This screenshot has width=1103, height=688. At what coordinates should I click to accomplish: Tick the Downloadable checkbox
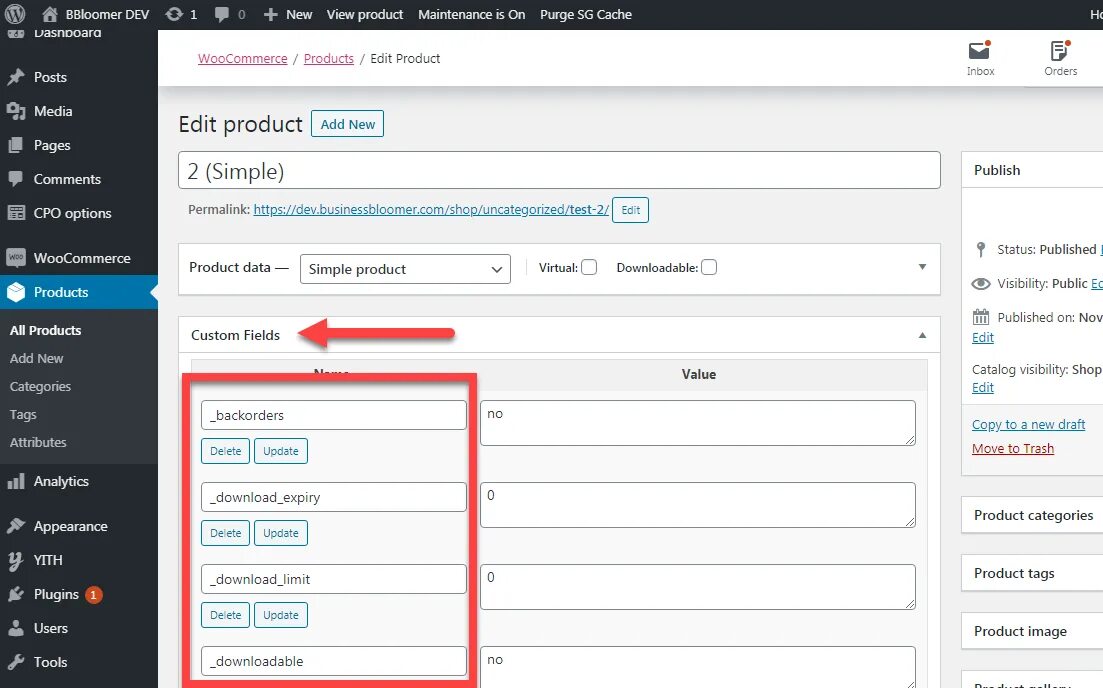pos(709,267)
